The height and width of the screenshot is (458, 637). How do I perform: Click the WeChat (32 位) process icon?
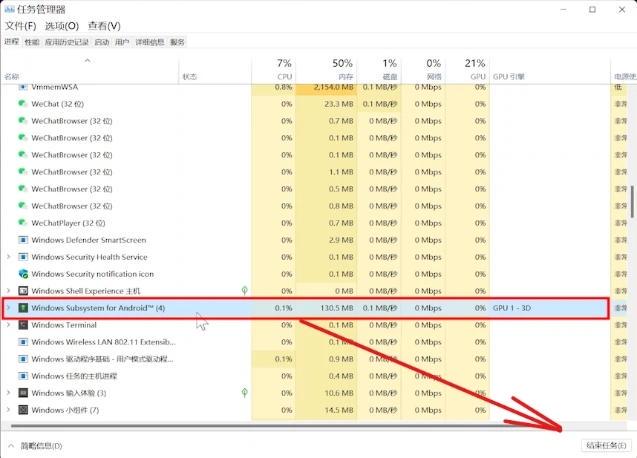coord(23,104)
